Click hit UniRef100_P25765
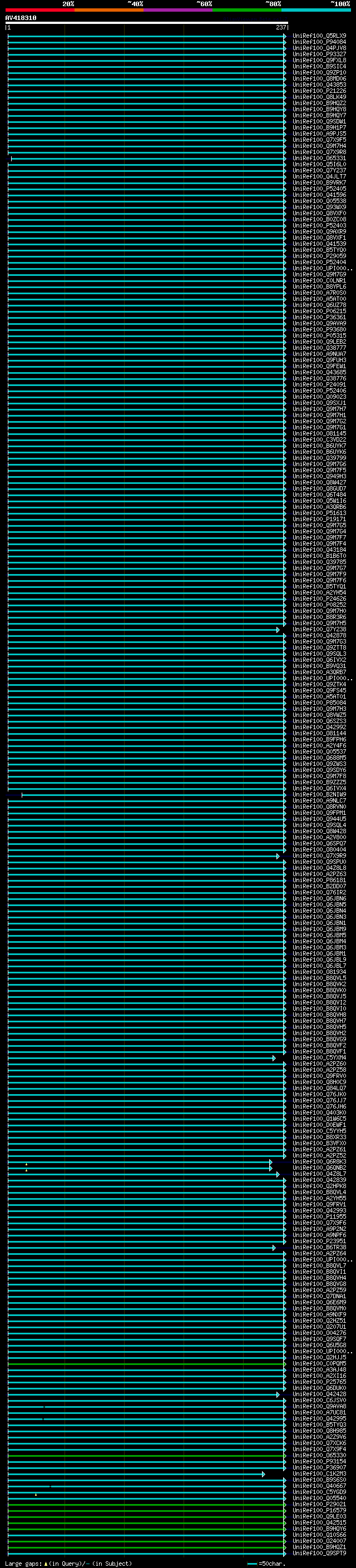The image size is (356, 1568). (x=319, y=1382)
